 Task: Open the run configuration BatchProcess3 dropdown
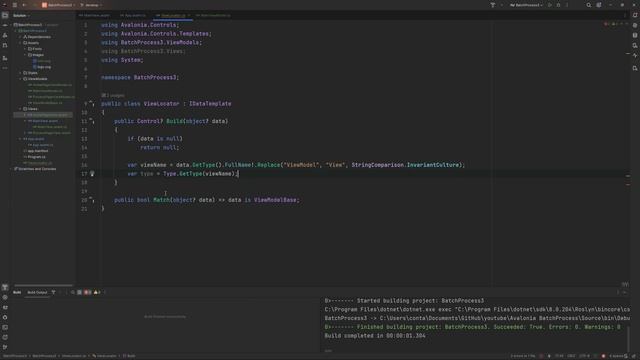tap(527, 5)
